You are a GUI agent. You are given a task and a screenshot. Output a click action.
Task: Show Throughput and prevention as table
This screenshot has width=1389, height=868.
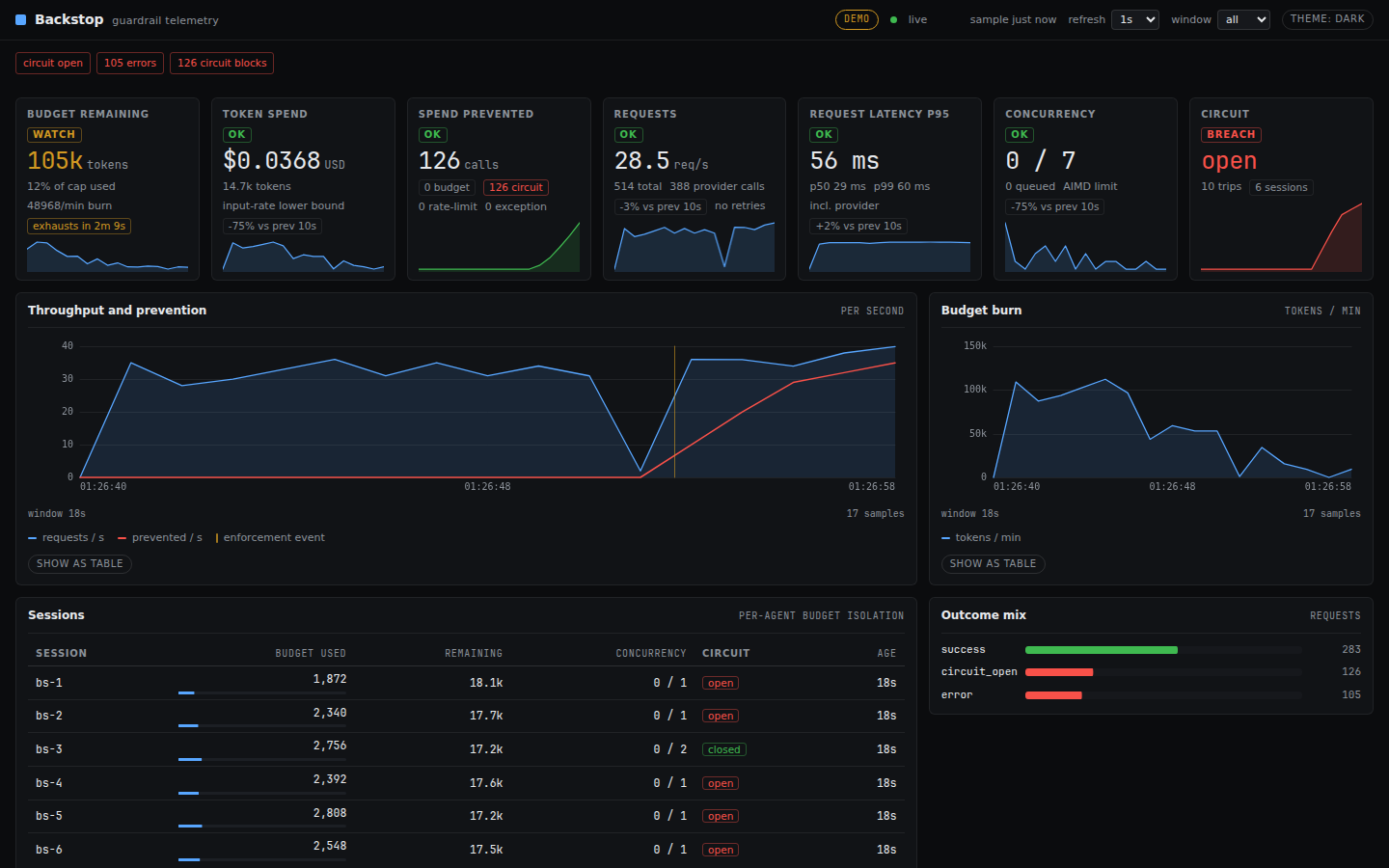[80, 563]
